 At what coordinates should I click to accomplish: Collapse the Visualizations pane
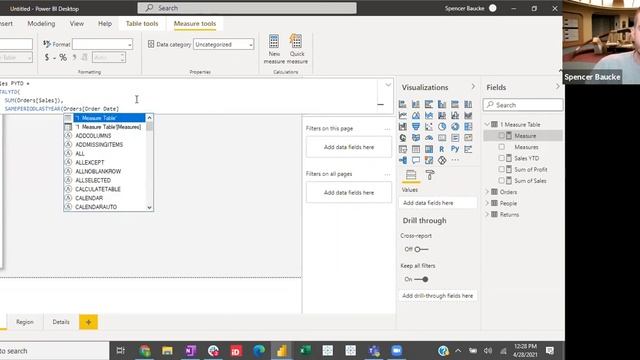[473, 87]
